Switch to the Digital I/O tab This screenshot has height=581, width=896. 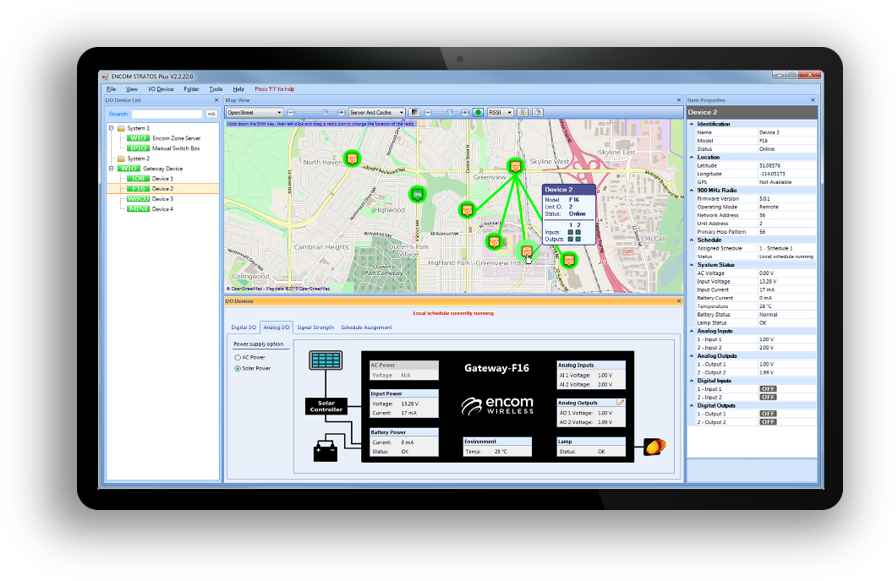(243, 327)
